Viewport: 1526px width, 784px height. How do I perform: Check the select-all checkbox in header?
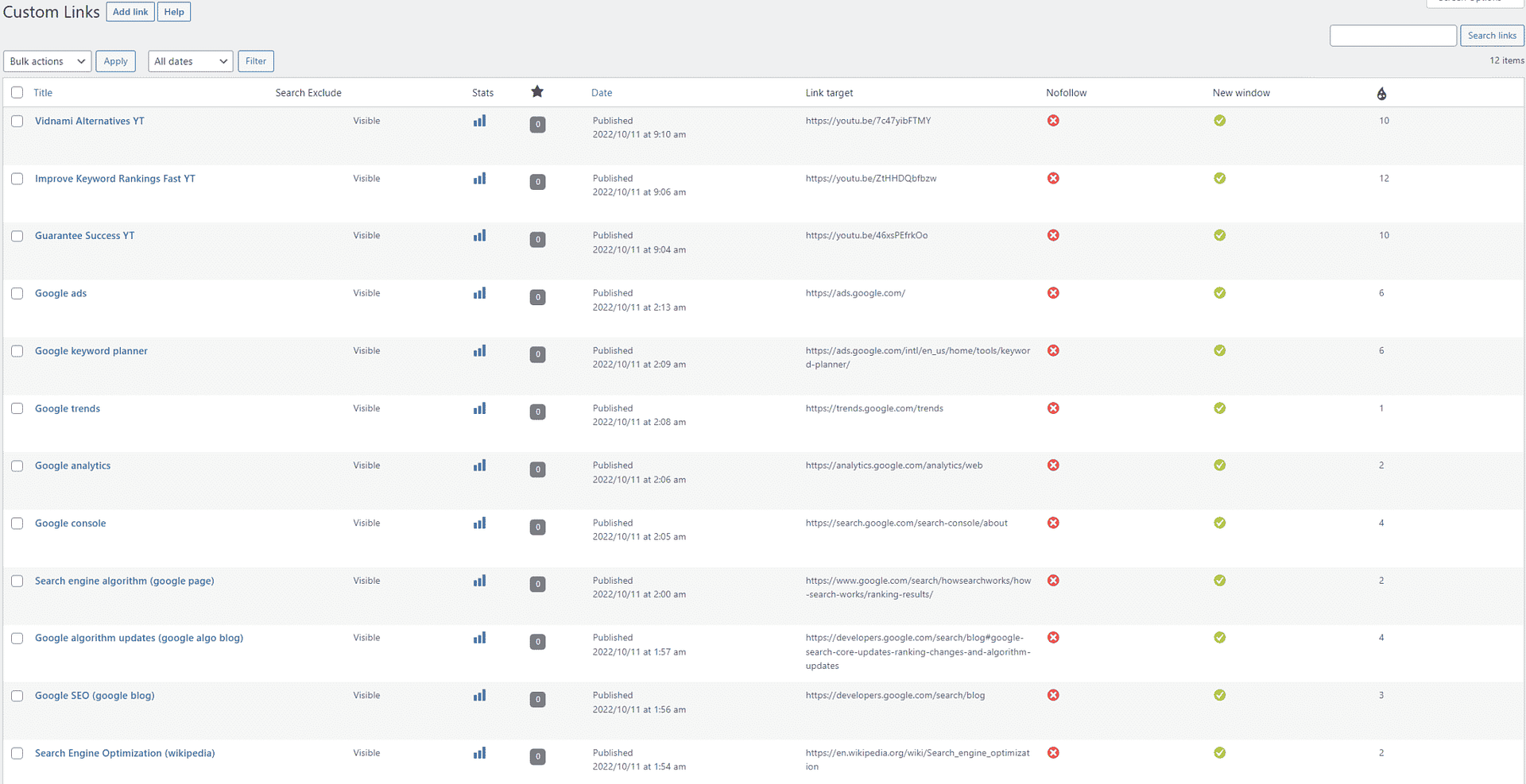point(17,92)
